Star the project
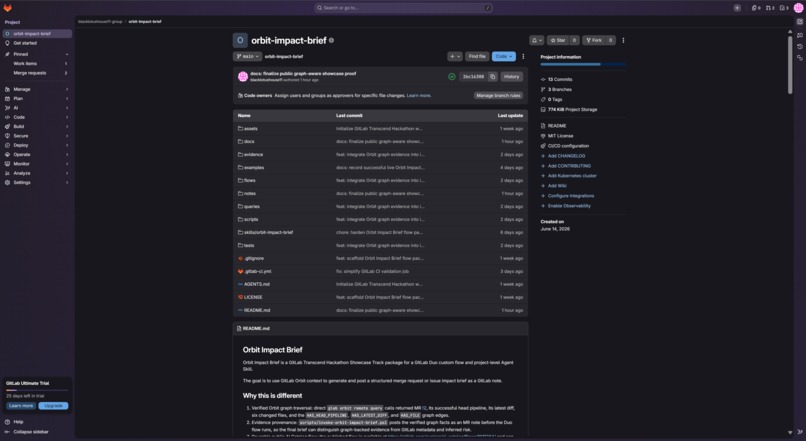 (558, 40)
